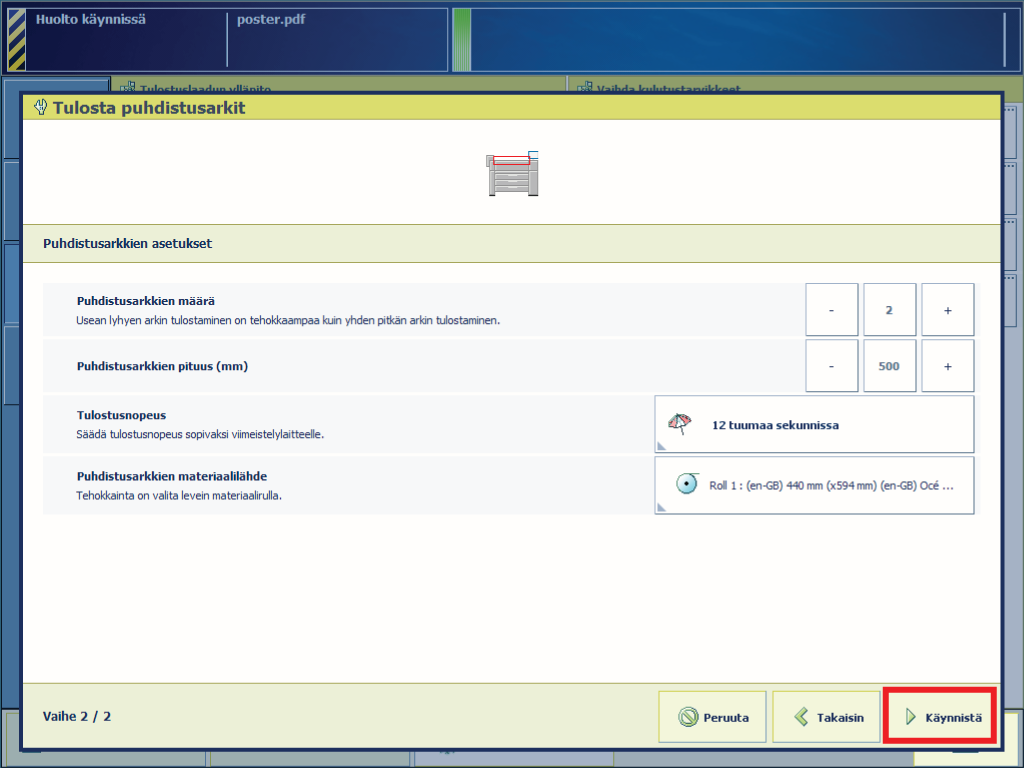1024x768 pixels.
Task: Open the Tulostusnopeus speed dropdown
Action: 814,424
